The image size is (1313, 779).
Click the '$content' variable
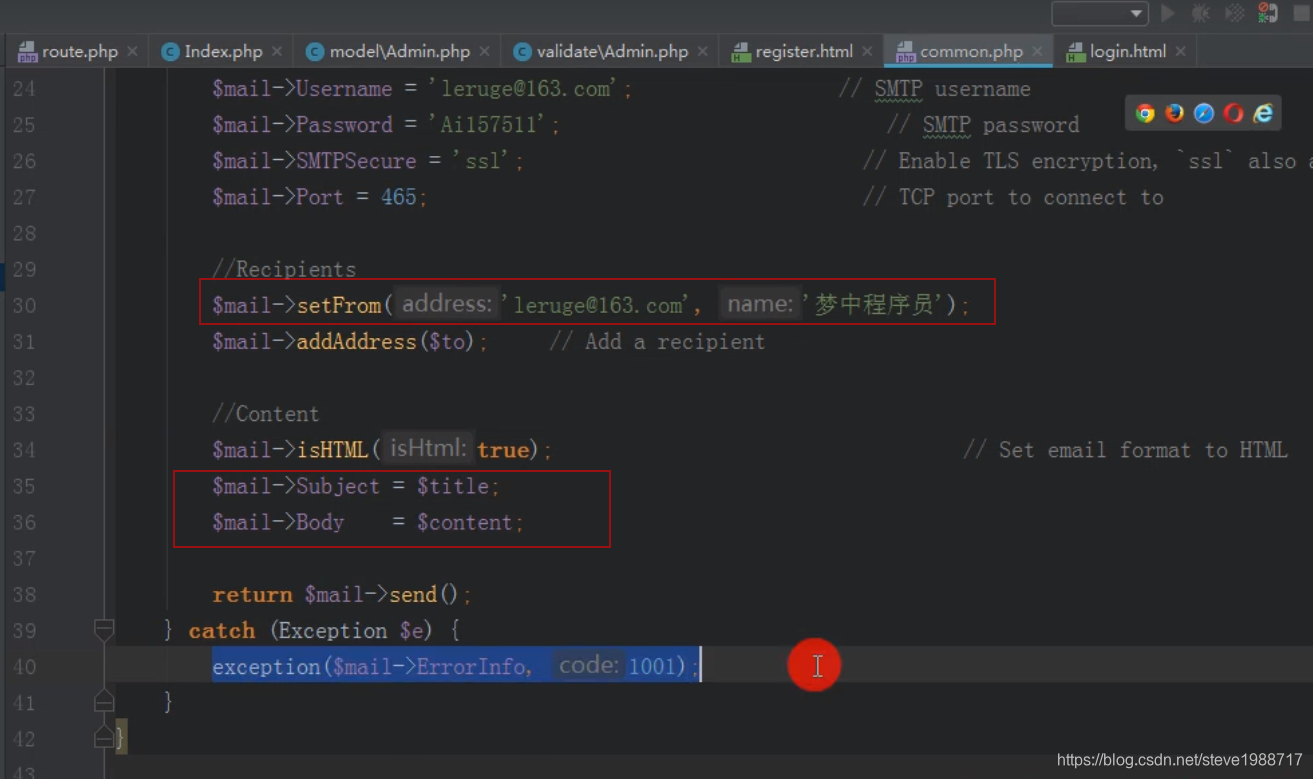click(x=465, y=522)
